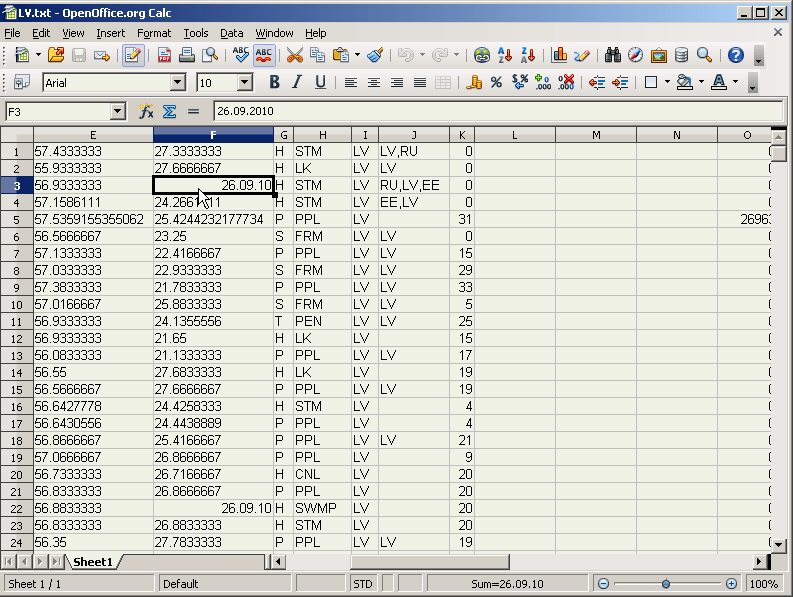Open the Gallery icon
This screenshot has width=793, height=597.
coord(658,55)
